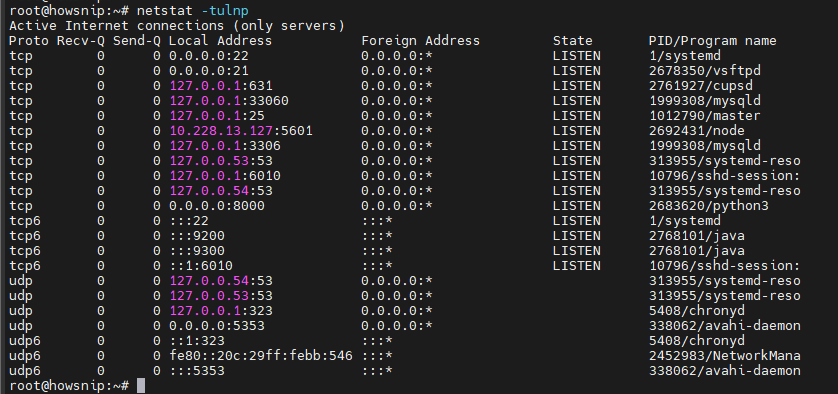Click the udp address 127.0.0.1:323
The width and height of the screenshot is (838, 394).
[221, 310]
